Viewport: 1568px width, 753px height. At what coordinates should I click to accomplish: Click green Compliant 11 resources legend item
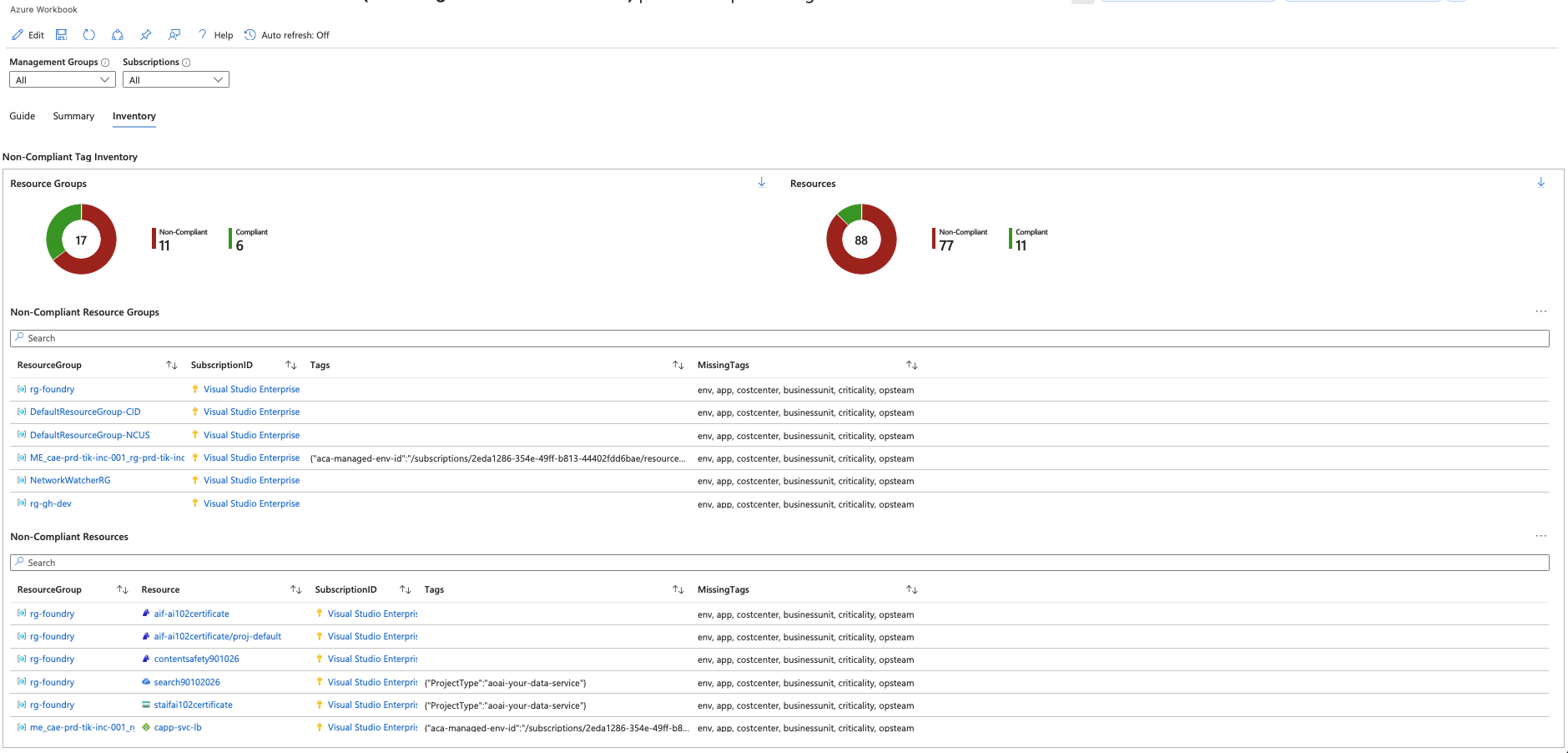point(1028,239)
